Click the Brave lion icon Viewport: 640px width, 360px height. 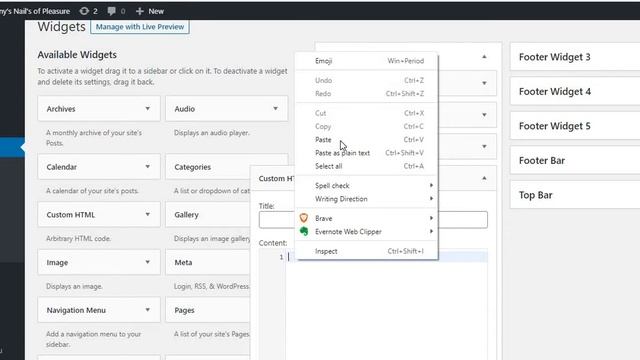[304, 218]
